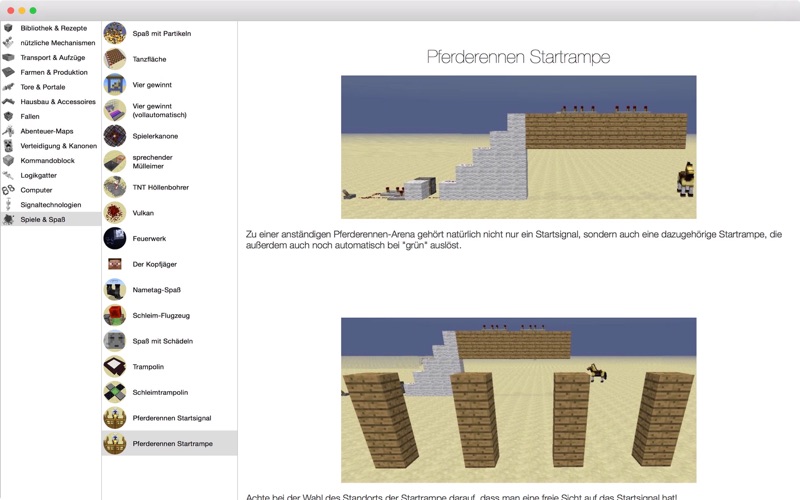Select Farmen & Produktion category
800x500 pixels.
[x=51, y=72]
